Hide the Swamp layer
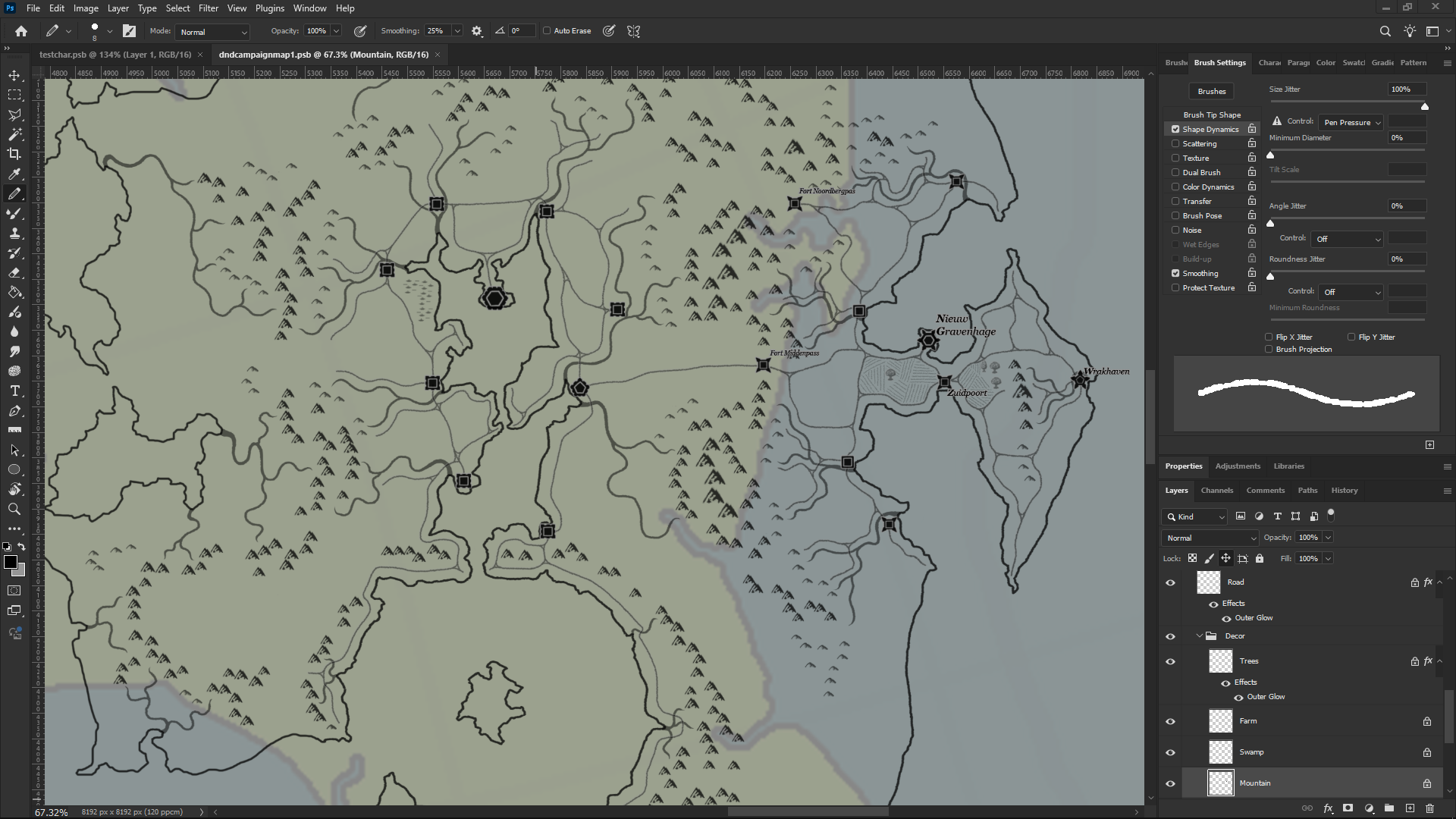This screenshot has width=1456, height=819. 1170,752
